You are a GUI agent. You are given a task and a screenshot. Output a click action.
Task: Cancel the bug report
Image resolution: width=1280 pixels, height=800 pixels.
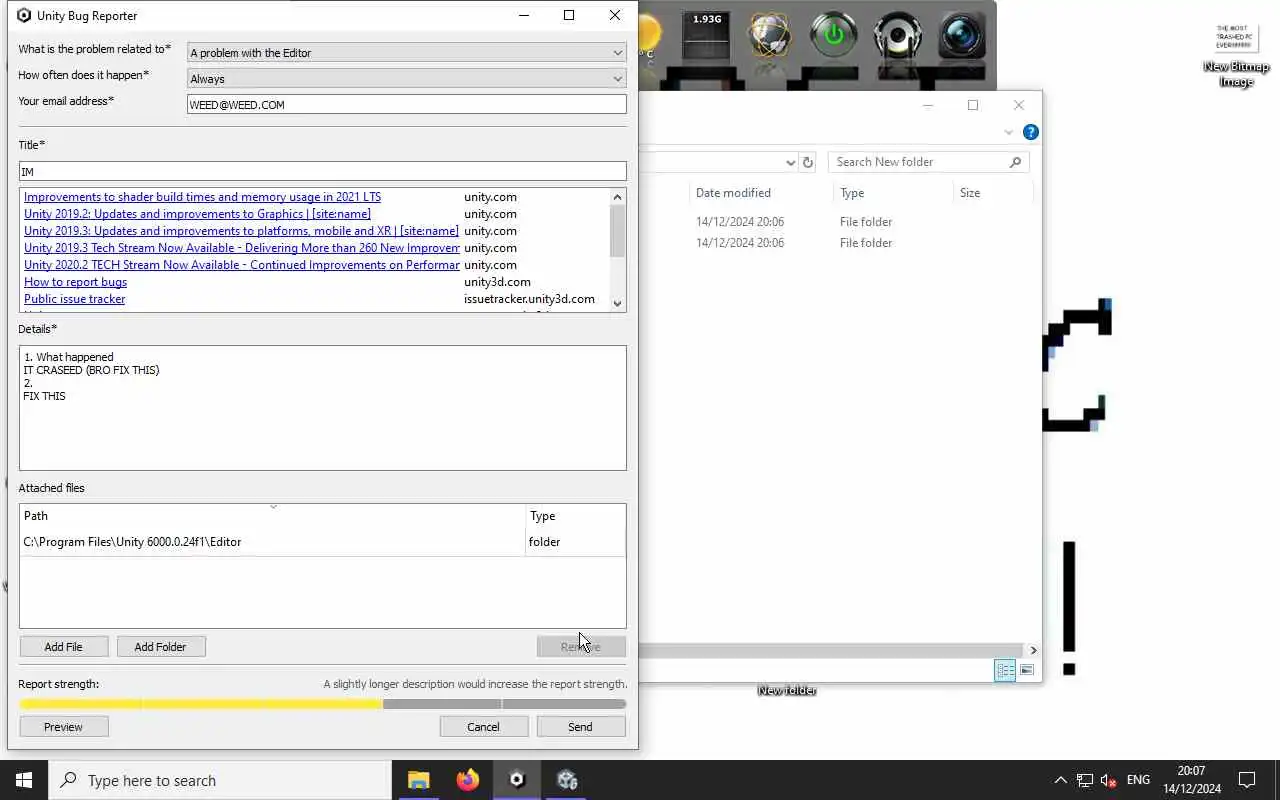click(x=483, y=727)
